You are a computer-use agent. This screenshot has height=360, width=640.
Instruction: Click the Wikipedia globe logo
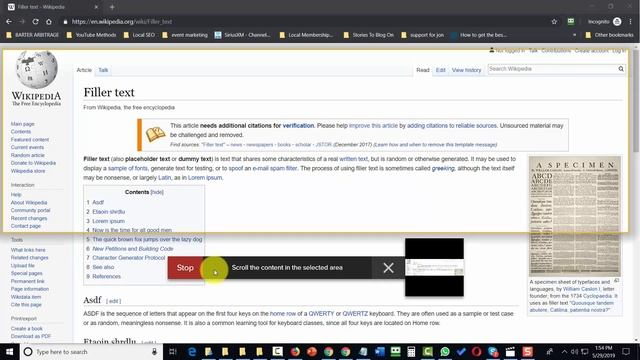pyautogui.click(x=36, y=69)
